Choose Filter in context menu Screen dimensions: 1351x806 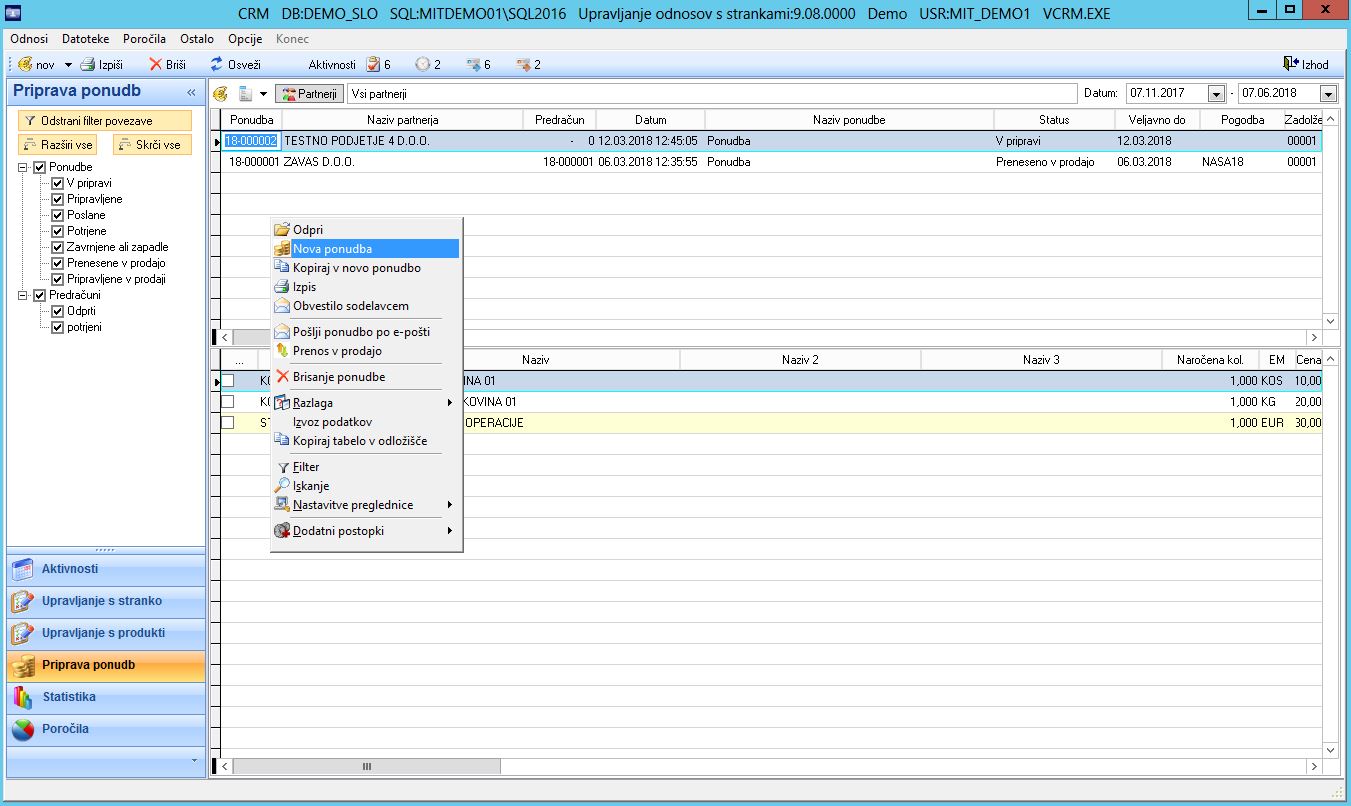coord(366,467)
